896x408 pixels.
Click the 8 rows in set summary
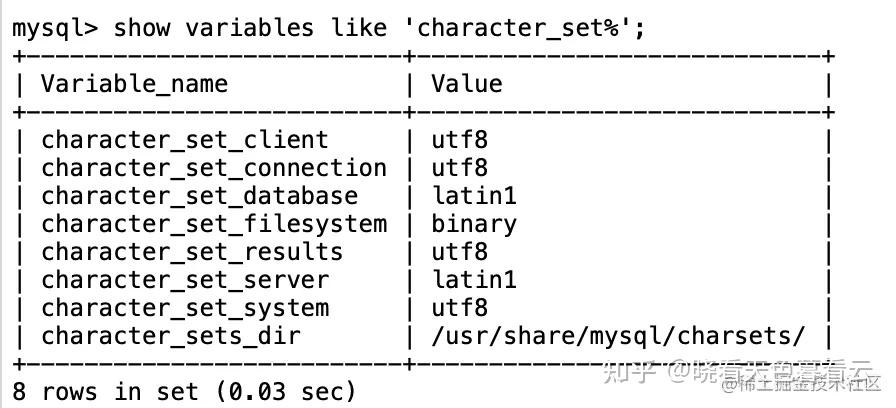pyautogui.click(x=184, y=392)
